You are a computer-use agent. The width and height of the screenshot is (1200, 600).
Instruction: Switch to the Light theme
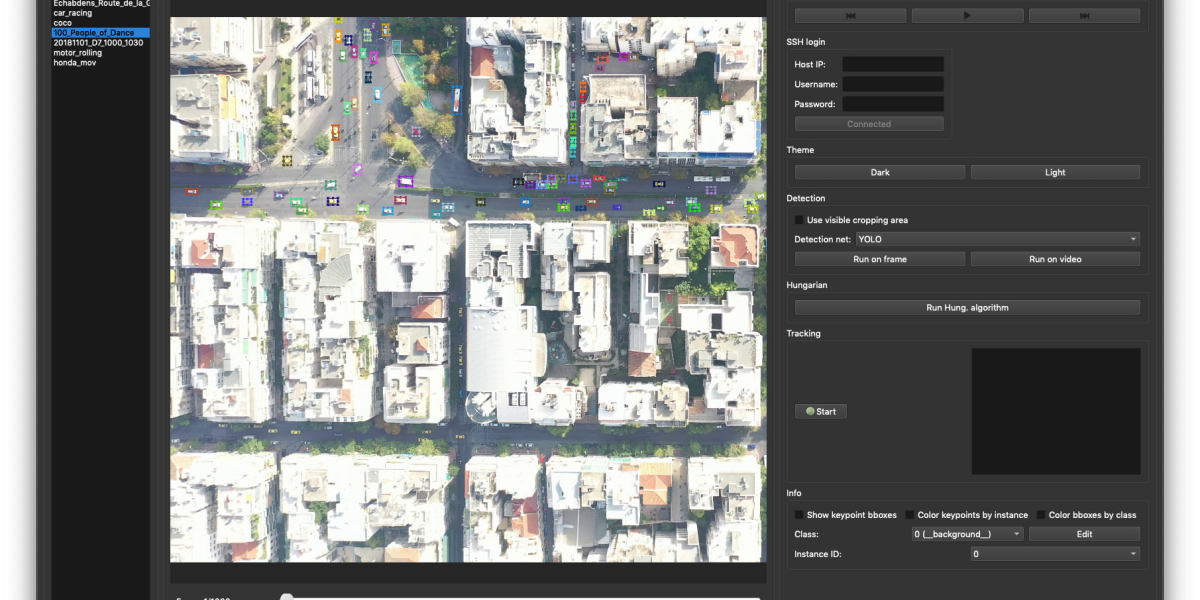click(x=1055, y=172)
